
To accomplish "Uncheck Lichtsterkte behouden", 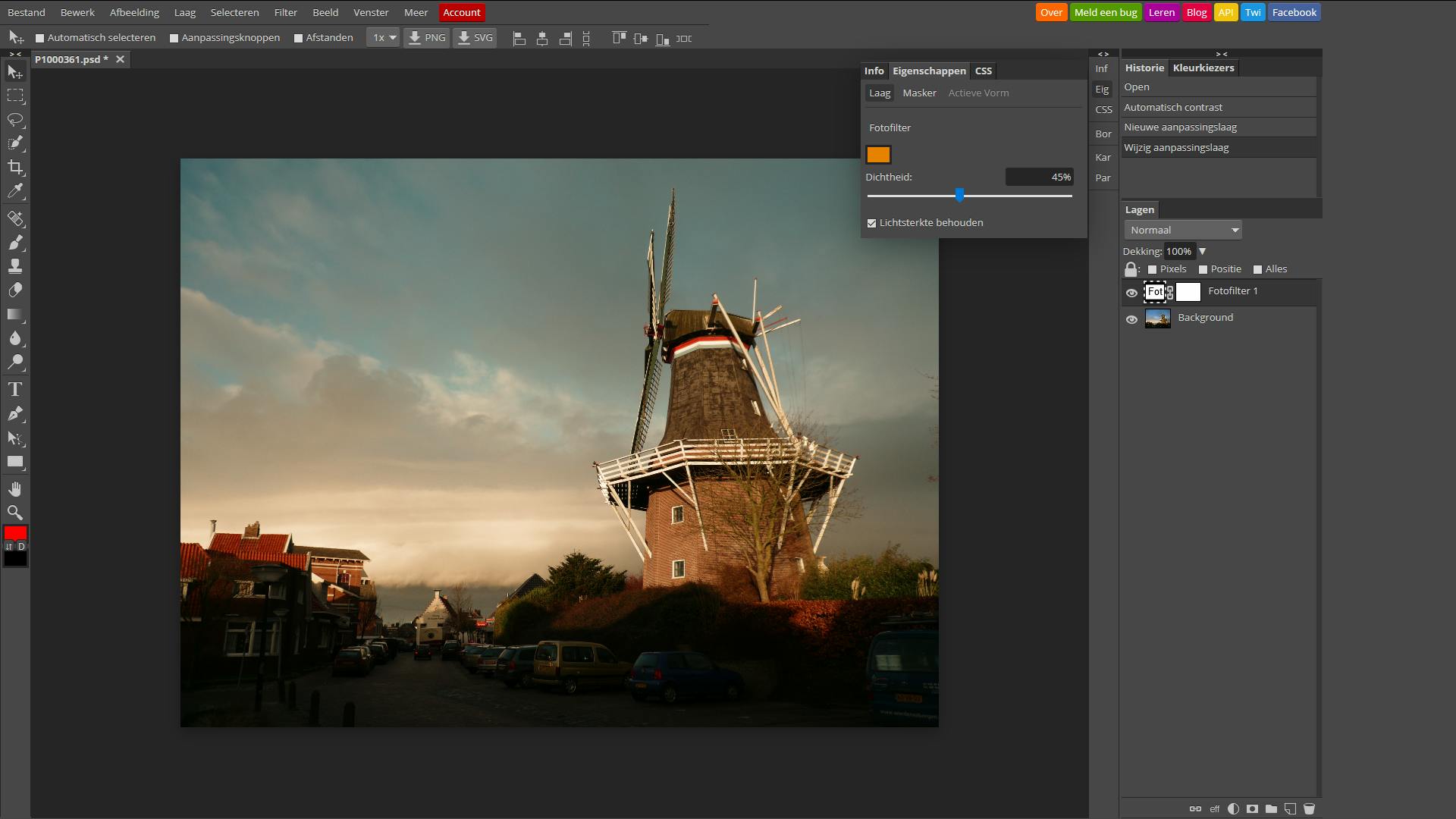I will [871, 222].
